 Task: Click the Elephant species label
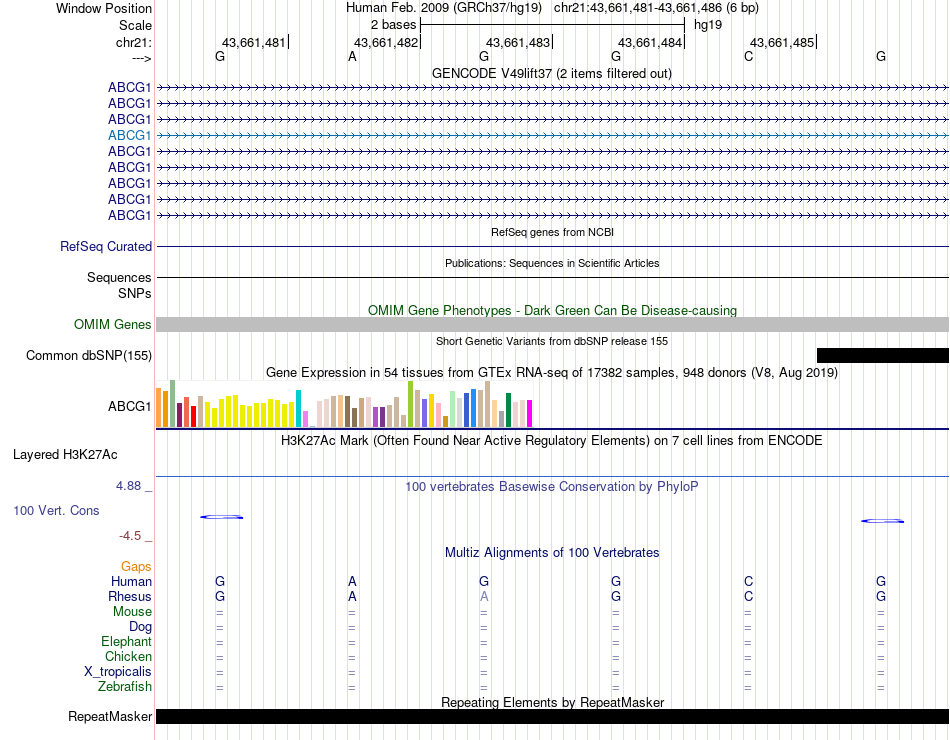pos(126,642)
